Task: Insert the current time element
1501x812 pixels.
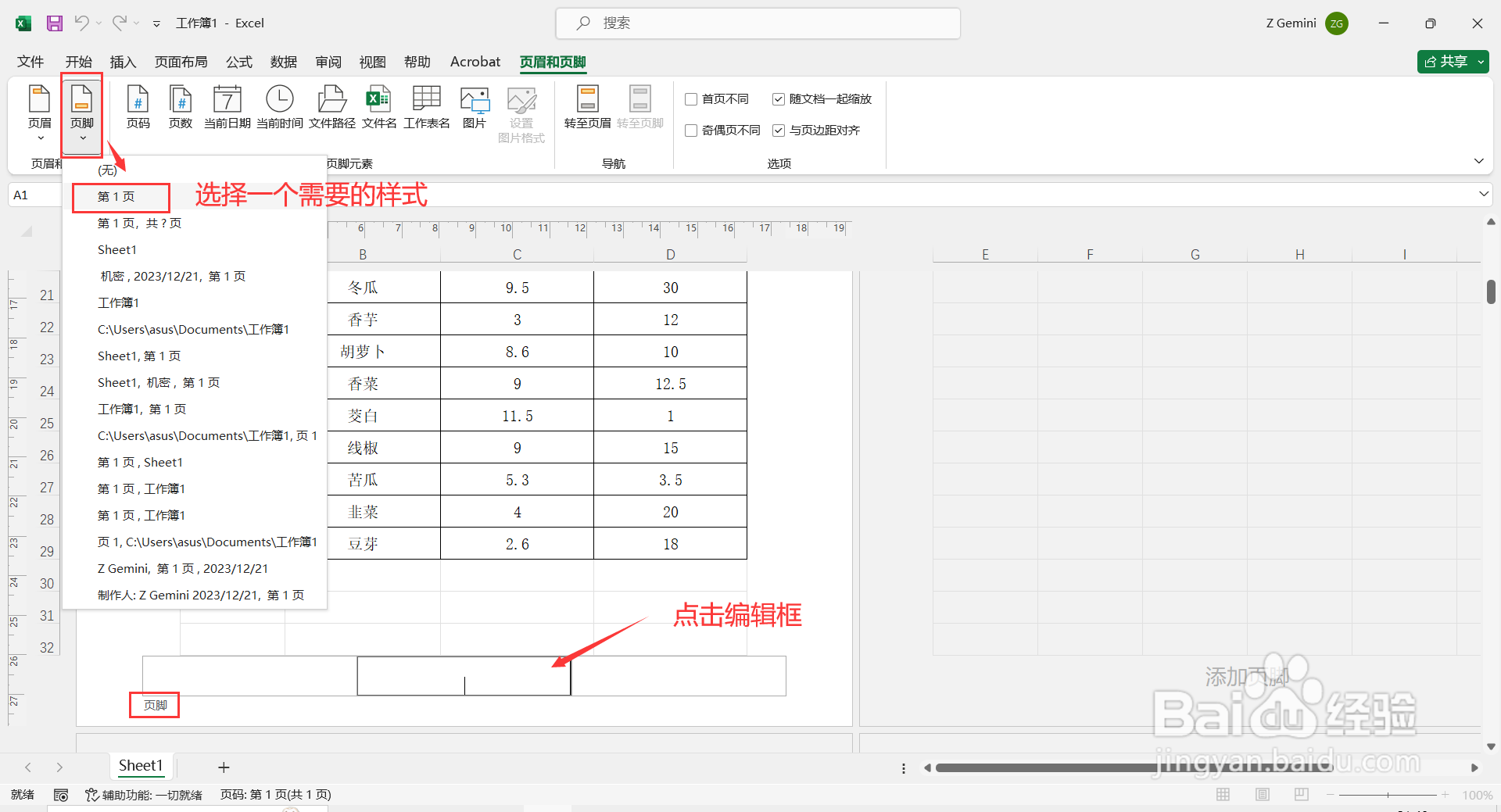Action: pyautogui.click(x=279, y=107)
